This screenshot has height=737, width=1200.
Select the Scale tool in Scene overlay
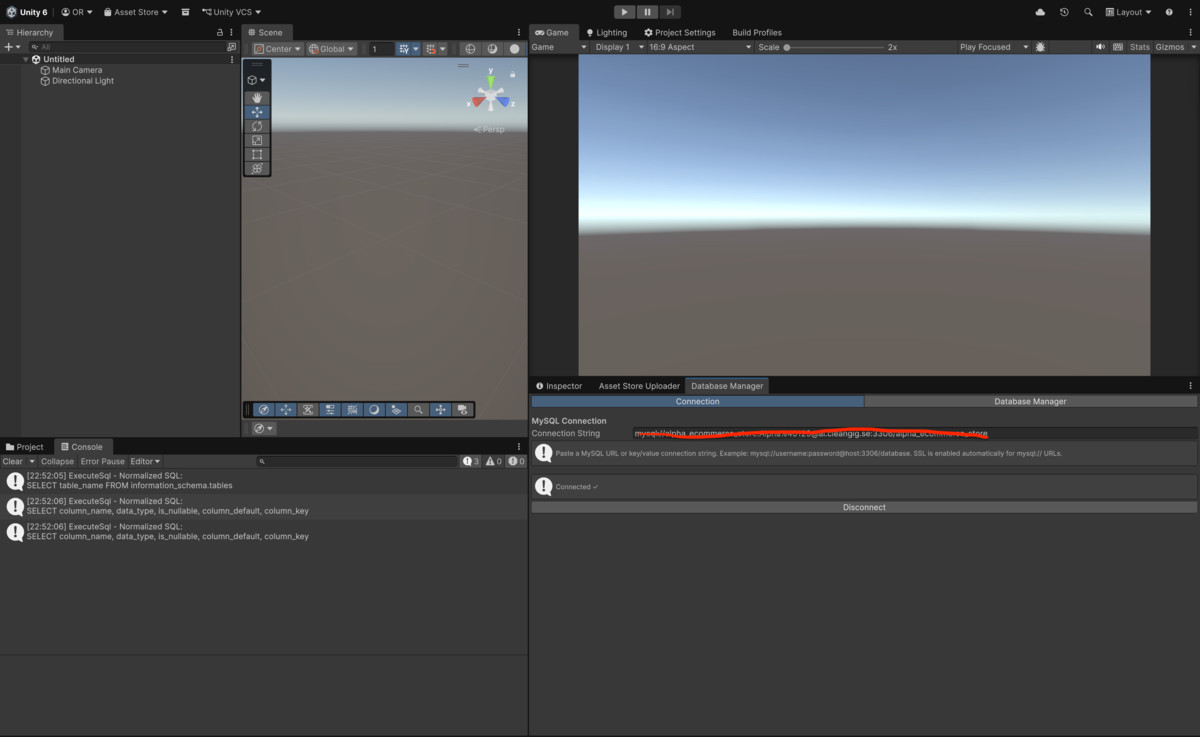[257, 140]
